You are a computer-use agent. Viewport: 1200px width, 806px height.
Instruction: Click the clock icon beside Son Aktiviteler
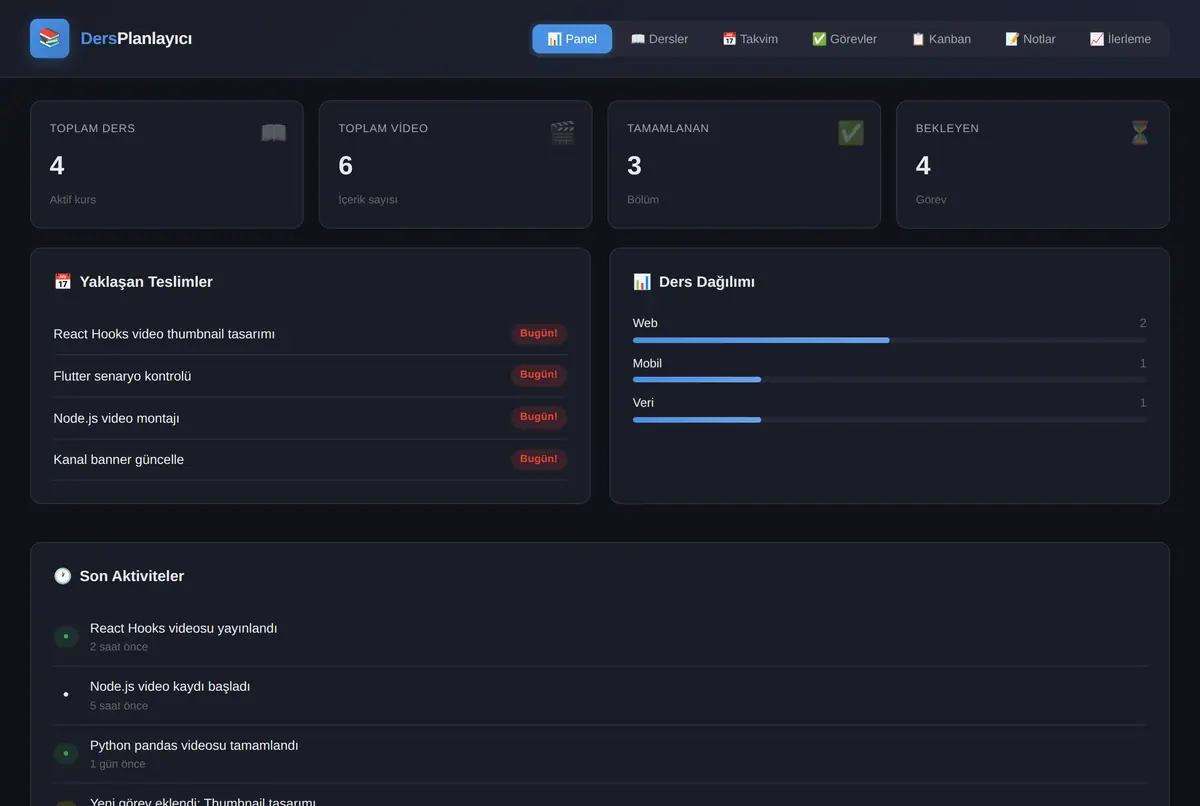point(62,576)
